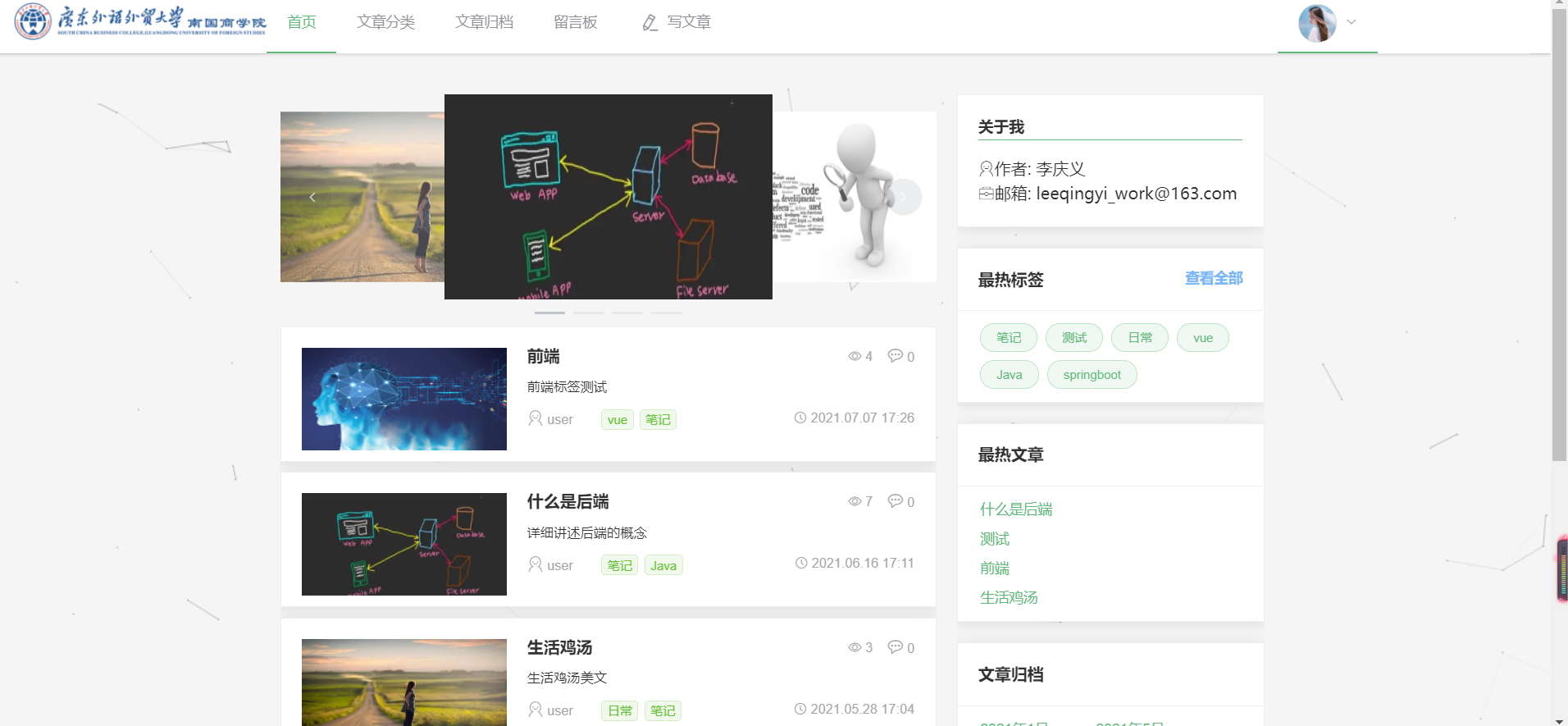The image size is (1568, 726).
Task: Open 生活鸡汤 in 最热文章 list
Action: (1009, 598)
